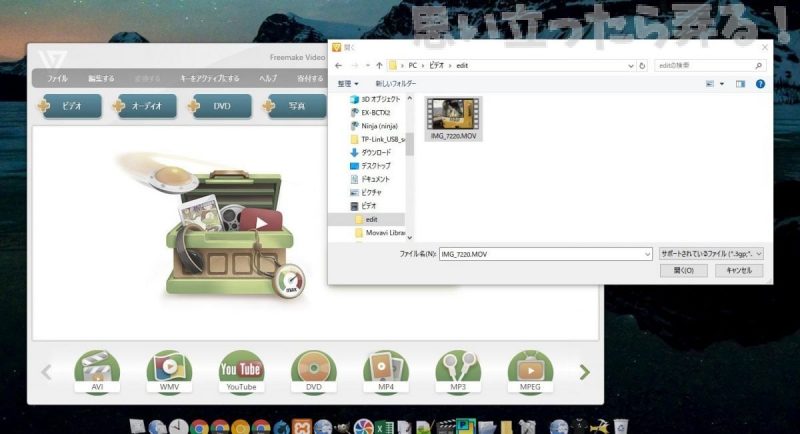Screen dimensions: 800x434
Task: Add audio with +オーディオ button
Action: point(144,106)
